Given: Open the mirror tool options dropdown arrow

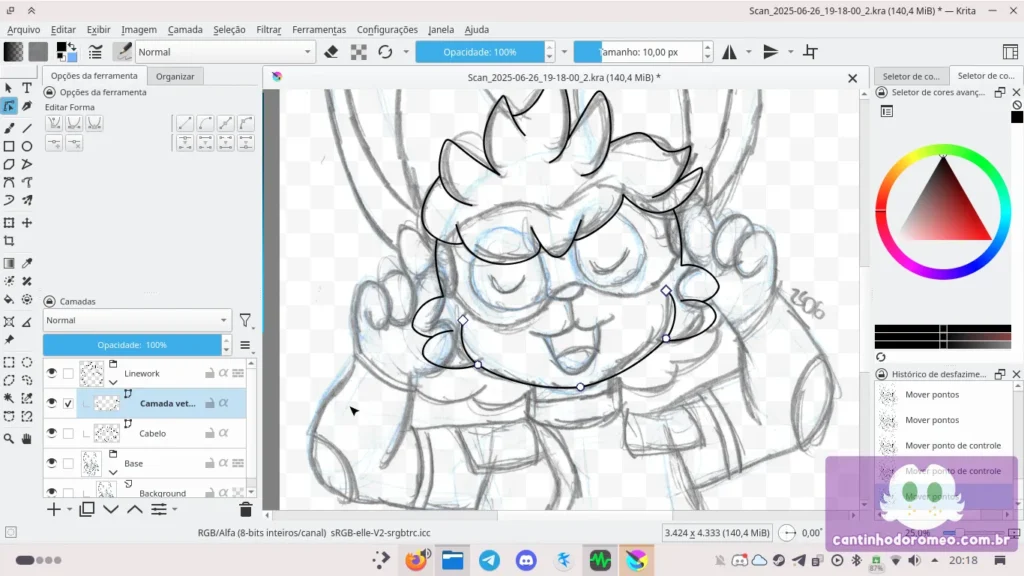Looking at the screenshot, I should pos(749,52).
